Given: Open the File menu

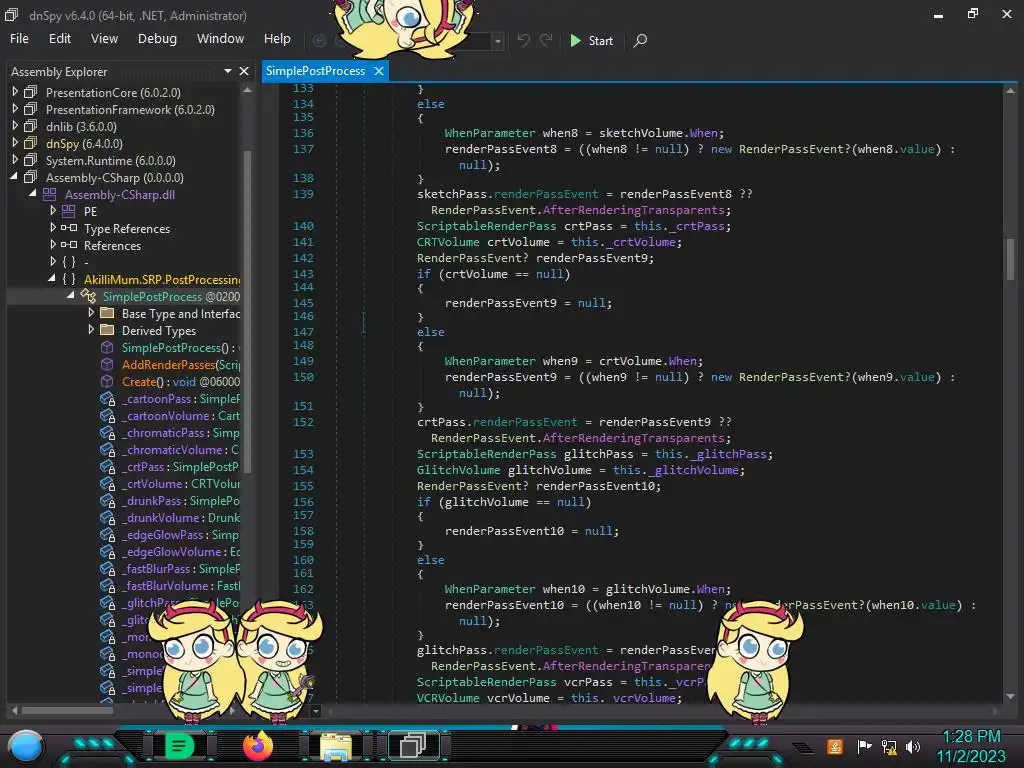Looking at the screenshot, I should [x=19, y=39].
